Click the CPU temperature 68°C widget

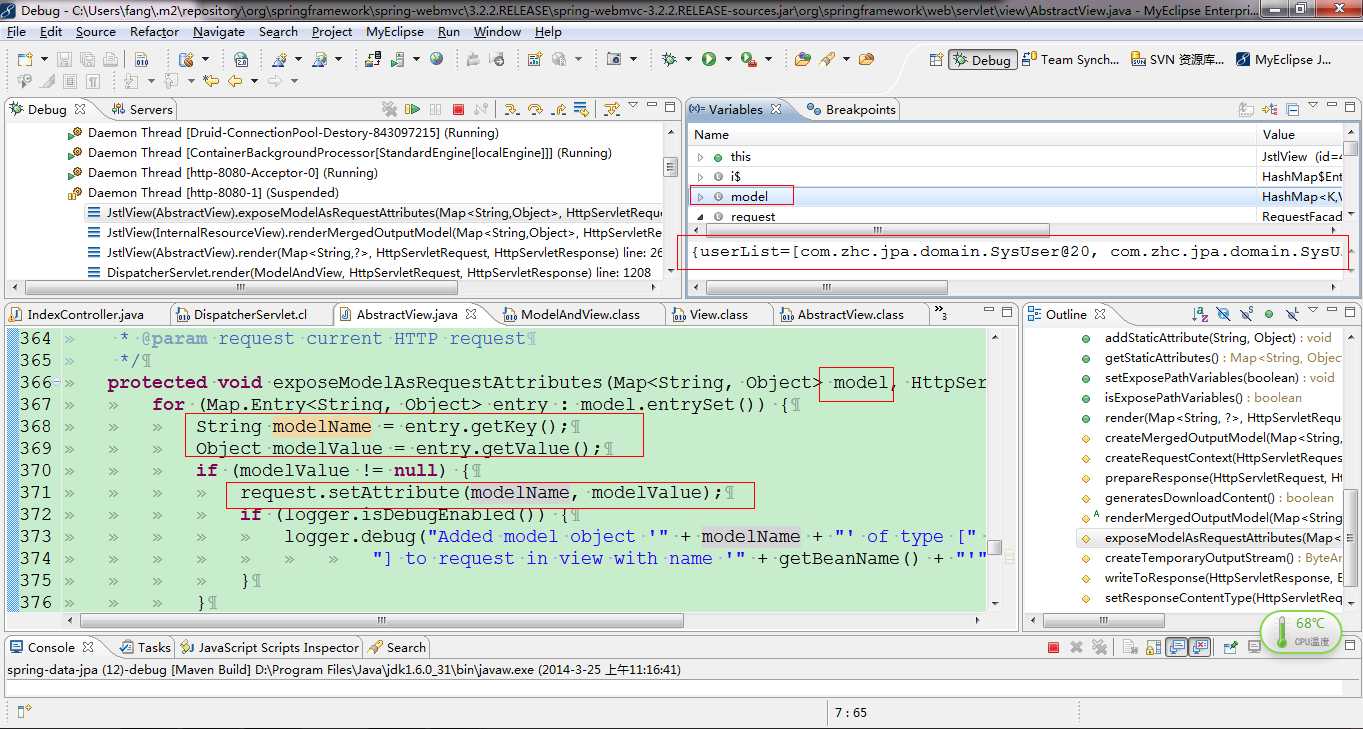pyautogui.click(x=1301, y=631)
